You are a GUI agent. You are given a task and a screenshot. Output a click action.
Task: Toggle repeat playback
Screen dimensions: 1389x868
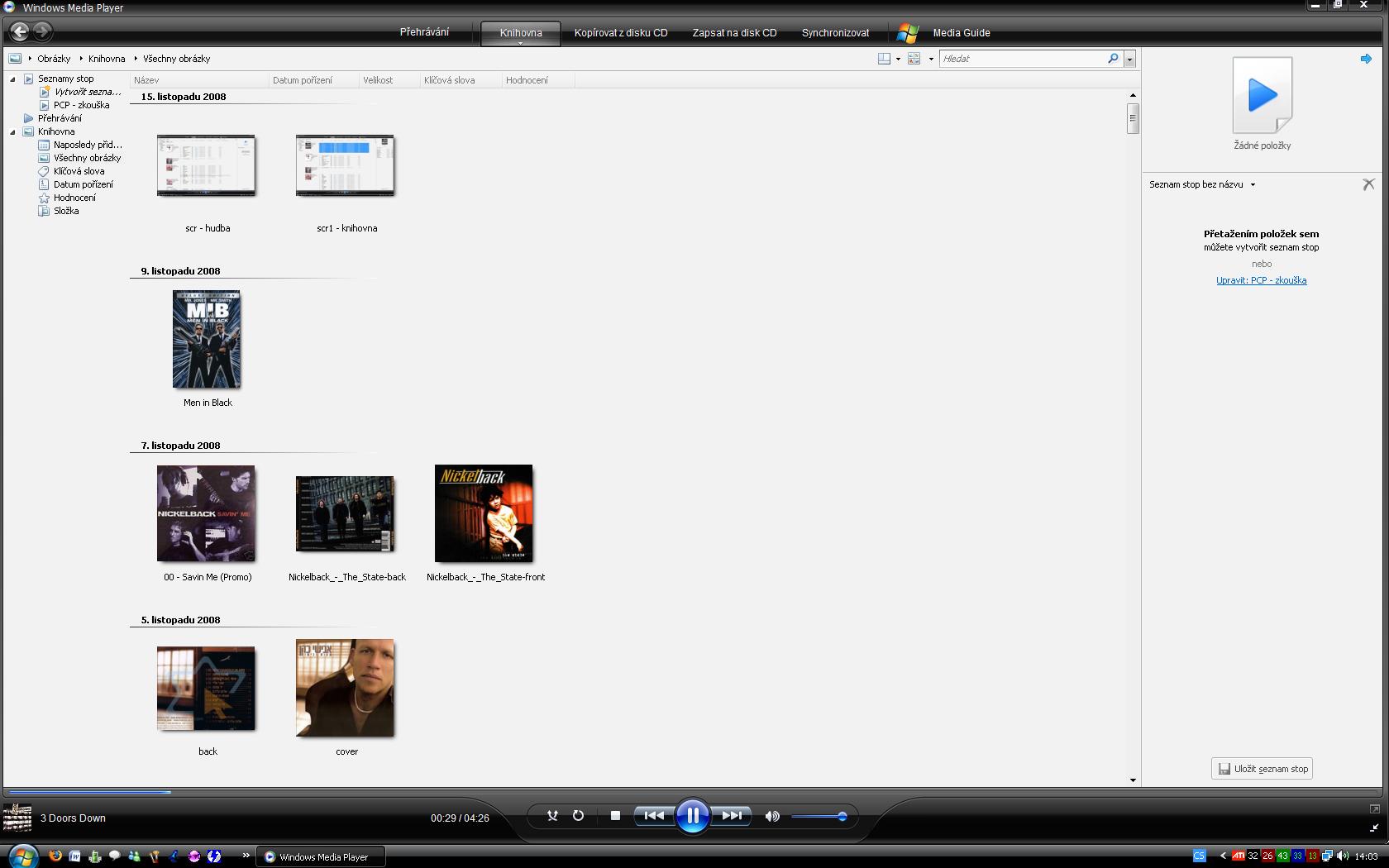coord(578,816)
